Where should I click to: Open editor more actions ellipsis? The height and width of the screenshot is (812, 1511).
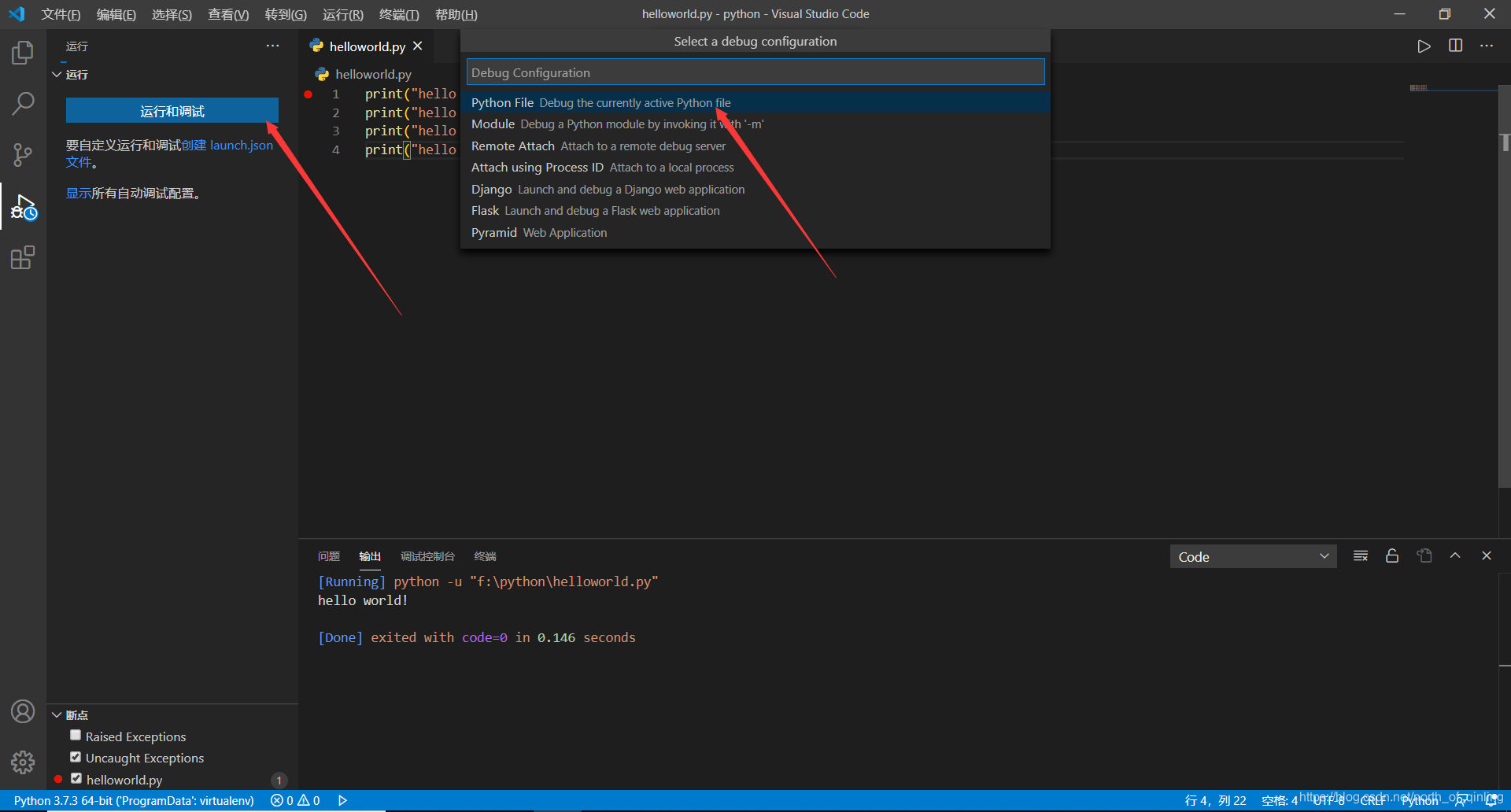pos(1486,46)
